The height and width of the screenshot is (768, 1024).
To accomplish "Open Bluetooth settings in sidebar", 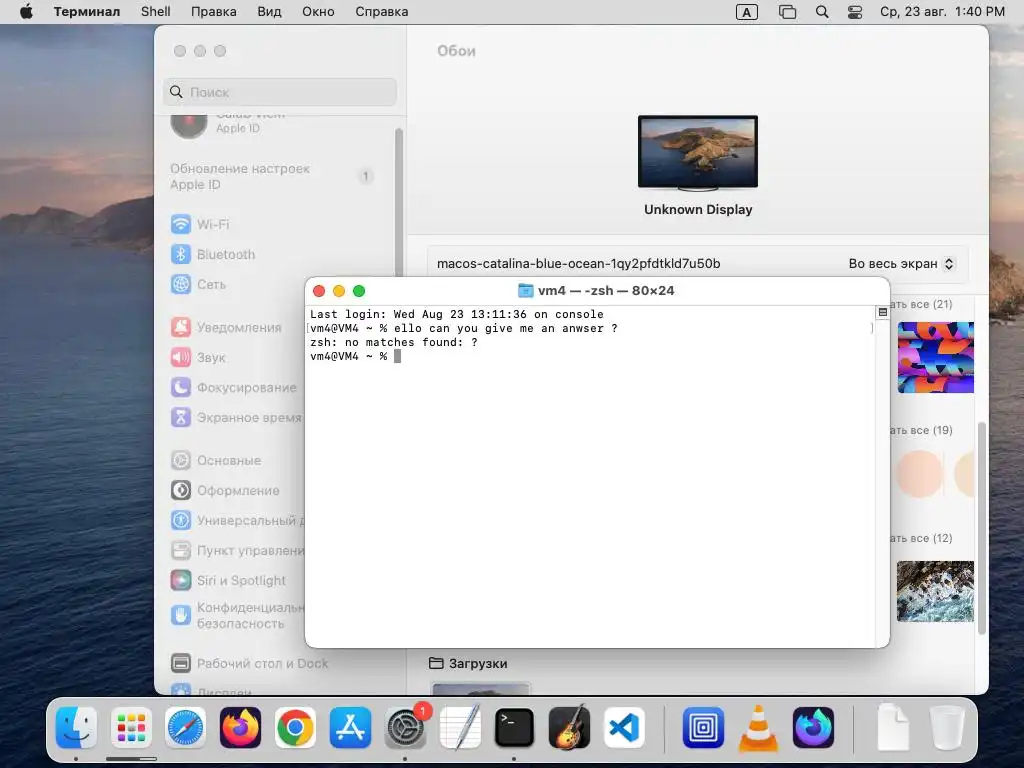I will [x=213, y=254].
